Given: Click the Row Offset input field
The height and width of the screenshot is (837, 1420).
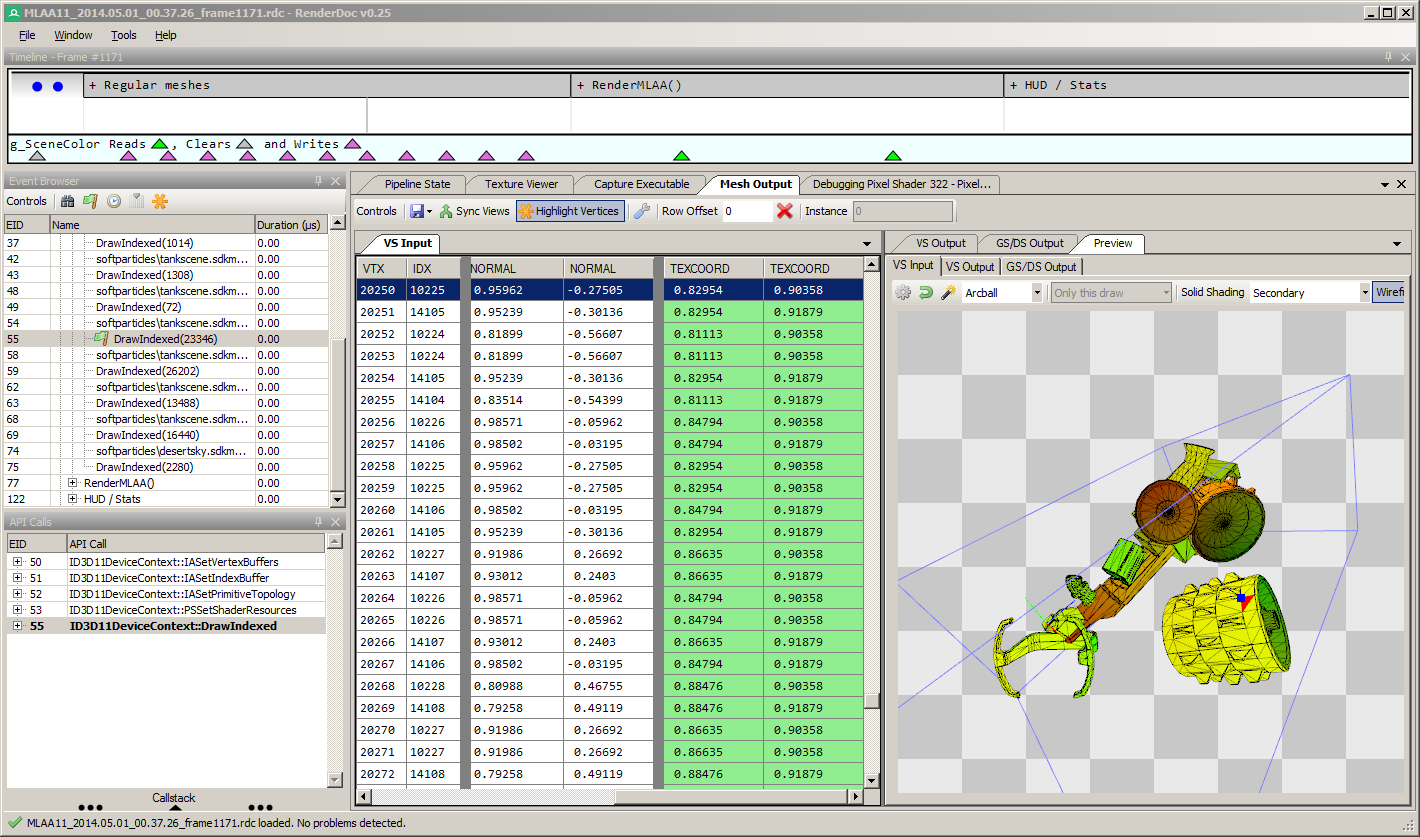Looking at the screenshot, I should pyautogui.click(x=746, y=211).
